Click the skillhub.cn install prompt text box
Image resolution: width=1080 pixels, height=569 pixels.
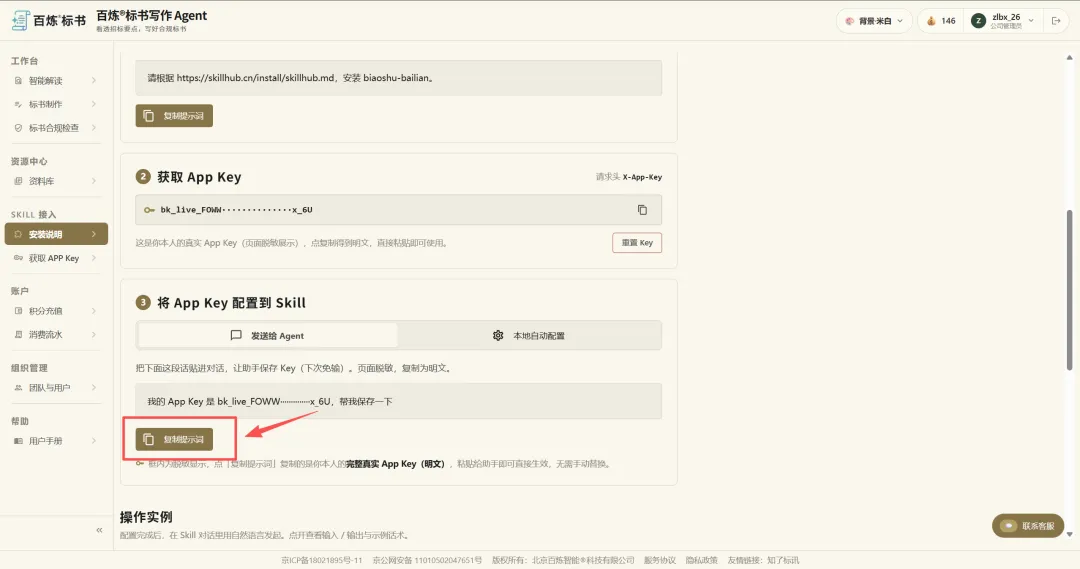398,78
